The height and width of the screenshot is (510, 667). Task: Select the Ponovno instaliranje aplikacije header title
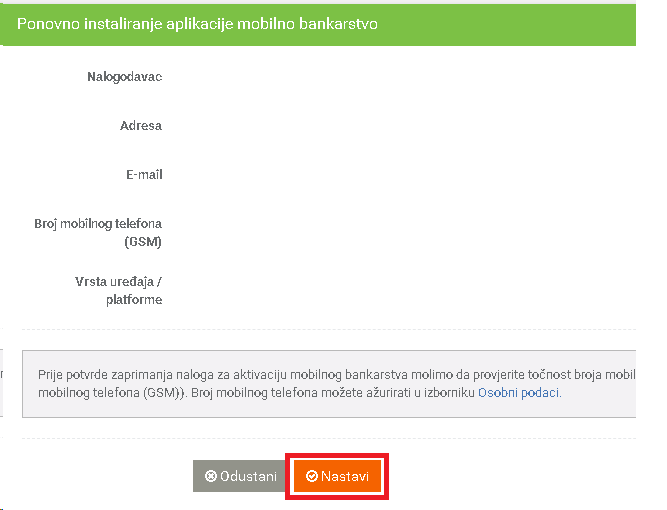point(197,24)
